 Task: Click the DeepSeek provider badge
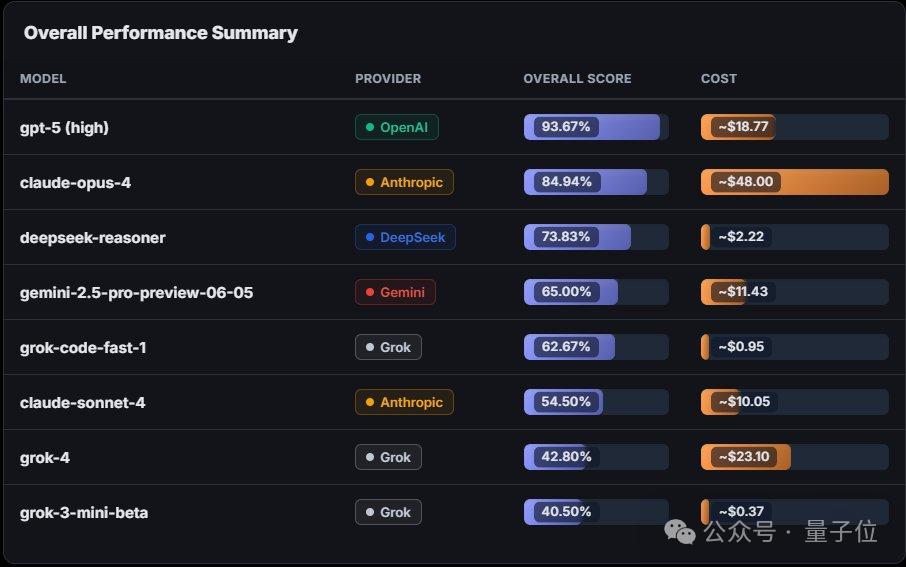point(405,237)
